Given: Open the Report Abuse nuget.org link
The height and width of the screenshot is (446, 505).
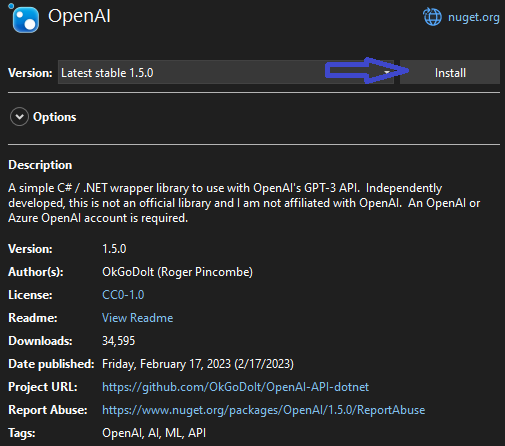Looking at the screenshot, I should (x=263, y=410).
